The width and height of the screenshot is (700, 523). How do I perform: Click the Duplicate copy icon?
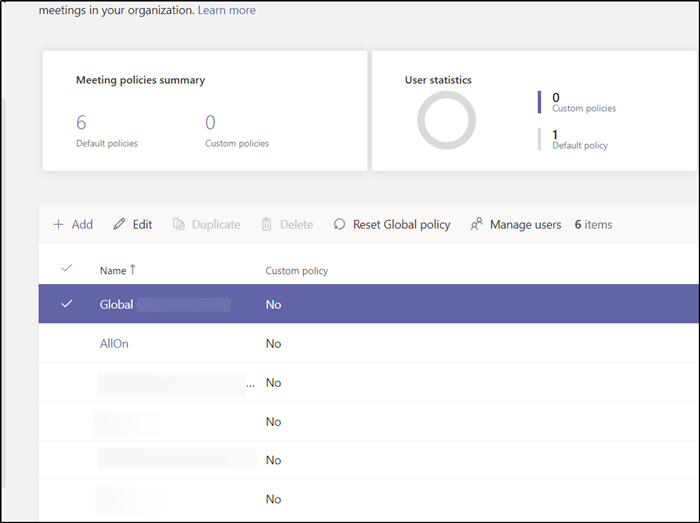click(x=178, y=225)
